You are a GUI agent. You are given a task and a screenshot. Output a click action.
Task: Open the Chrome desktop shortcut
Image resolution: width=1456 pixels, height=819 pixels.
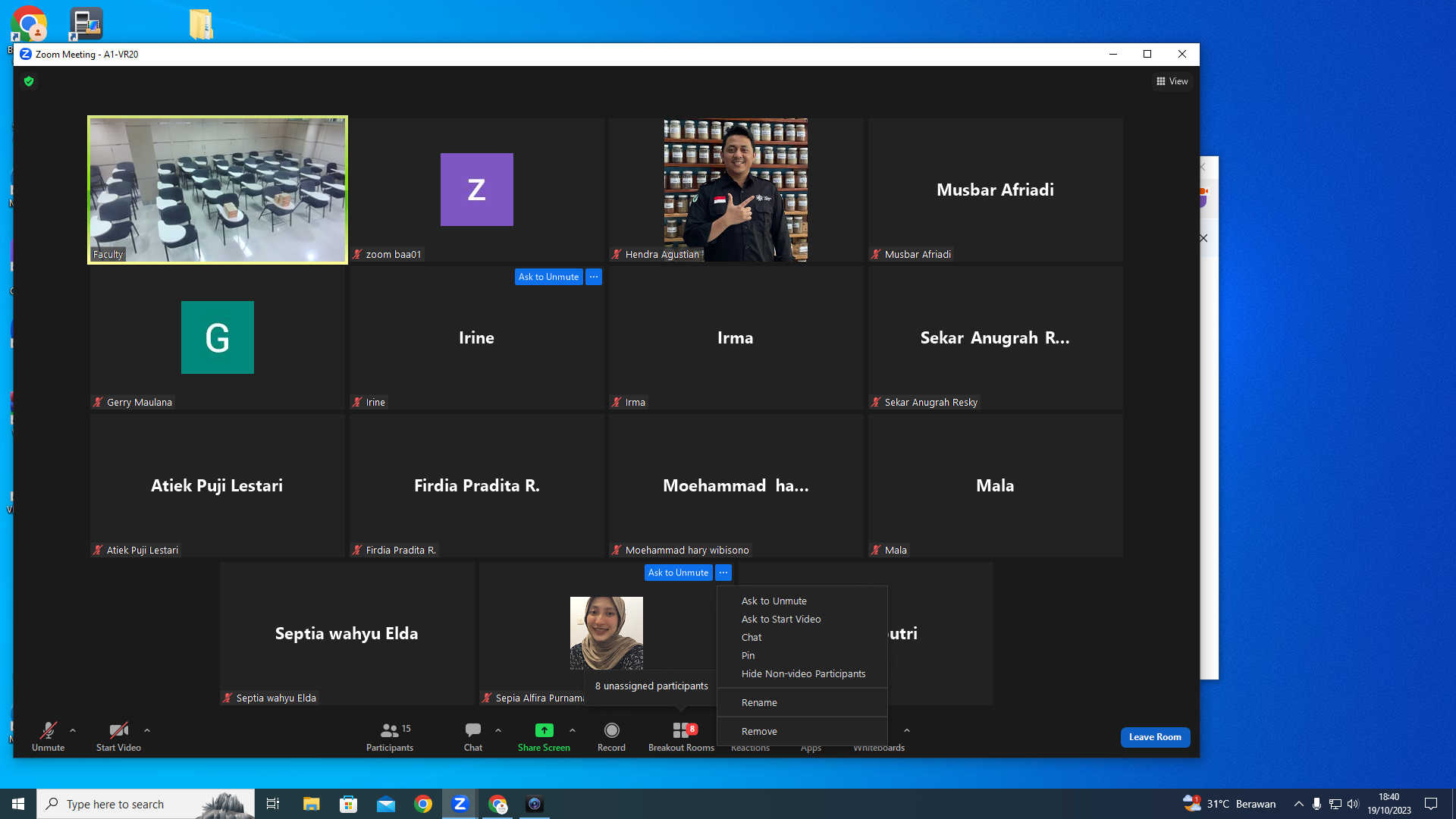click(x=29, y=24)
